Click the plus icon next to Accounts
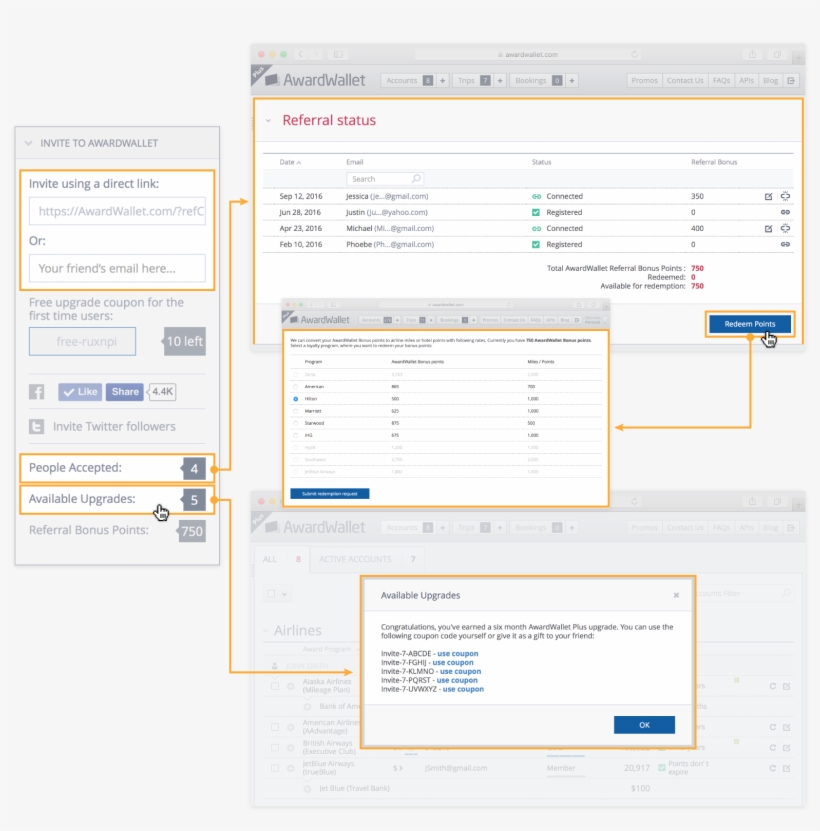Image resolution: width=820 pixels, height=831 pixels. pos(442,80)
